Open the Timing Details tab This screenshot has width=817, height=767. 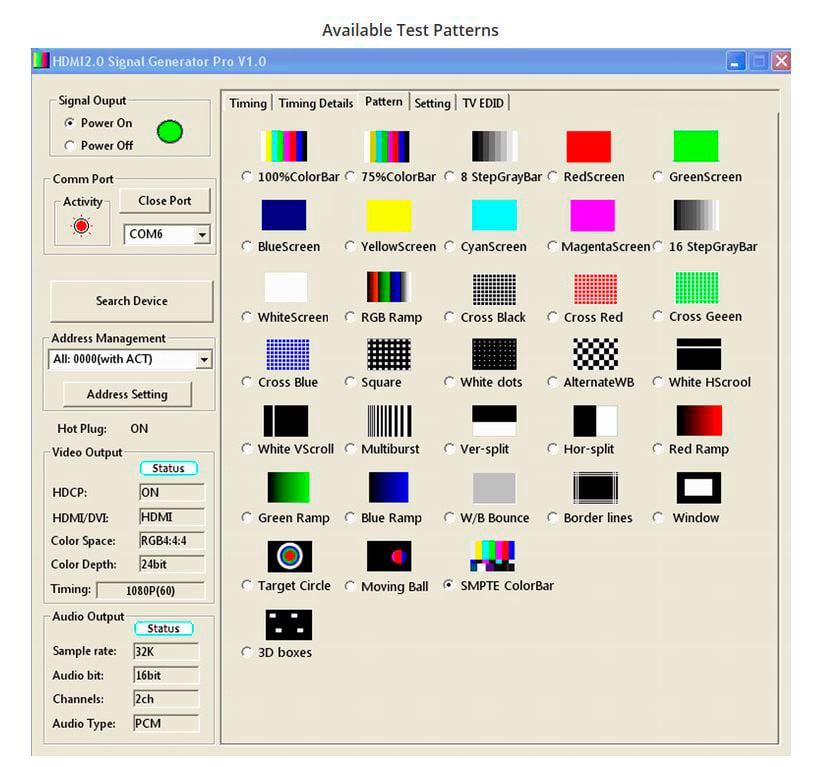click(316, 103)
